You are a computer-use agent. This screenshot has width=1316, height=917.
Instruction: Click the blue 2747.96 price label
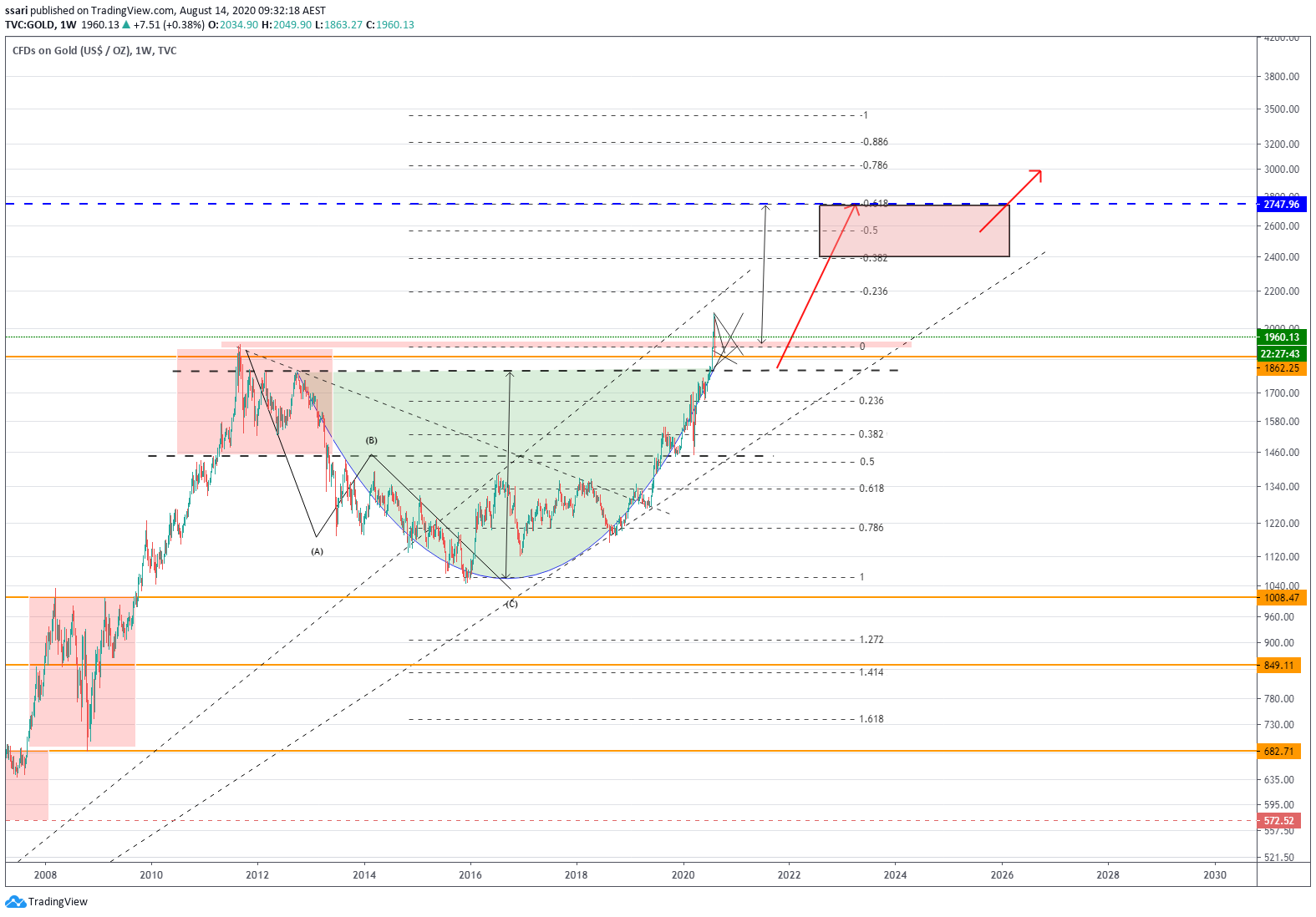point(1281,205)
